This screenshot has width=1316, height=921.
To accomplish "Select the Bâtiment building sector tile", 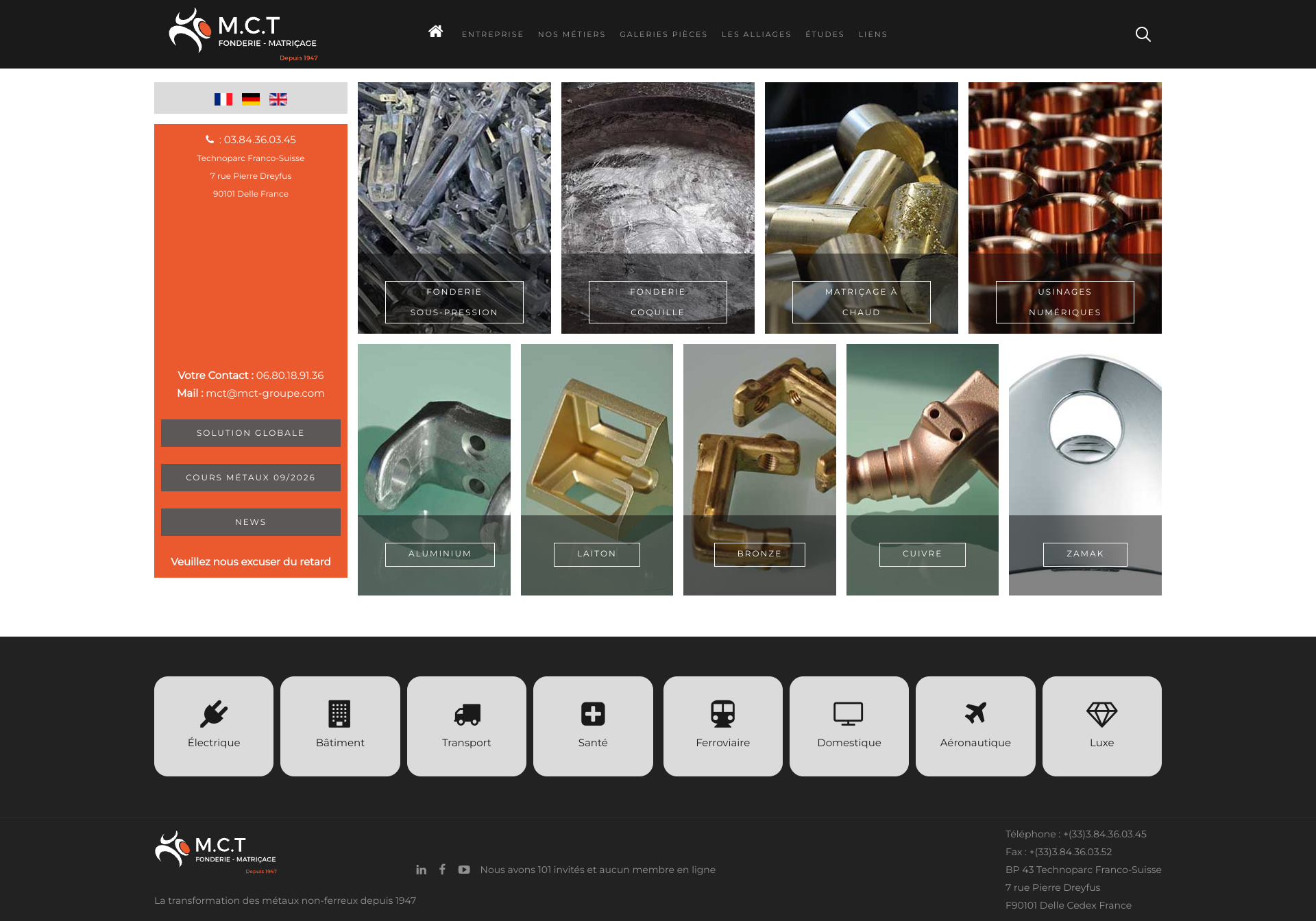I will pos(340,726).
